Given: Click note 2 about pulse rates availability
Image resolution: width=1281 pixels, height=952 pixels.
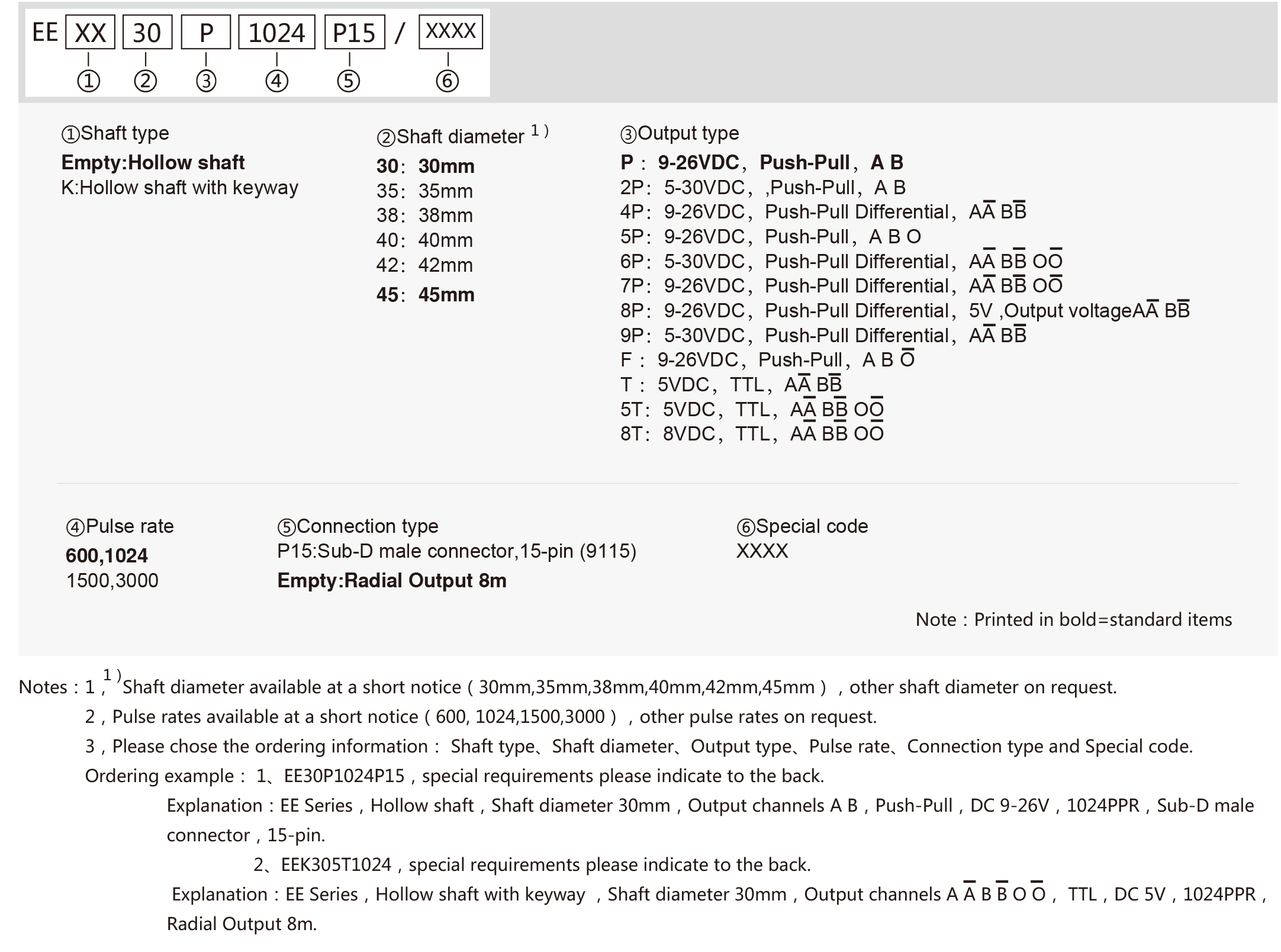Looking at the screenshot, I should (x=481, y=717).
